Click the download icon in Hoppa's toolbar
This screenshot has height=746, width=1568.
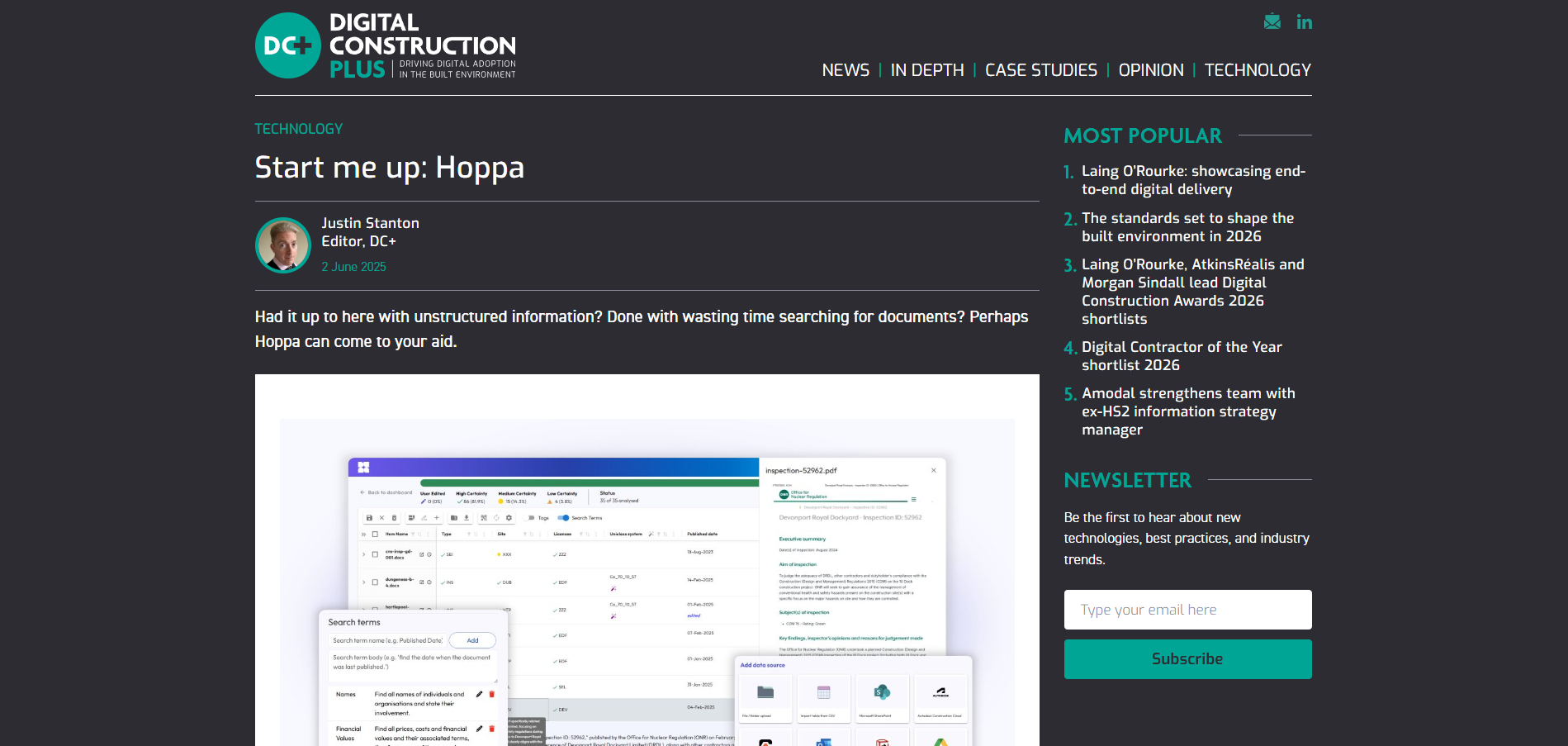[467, 518]
